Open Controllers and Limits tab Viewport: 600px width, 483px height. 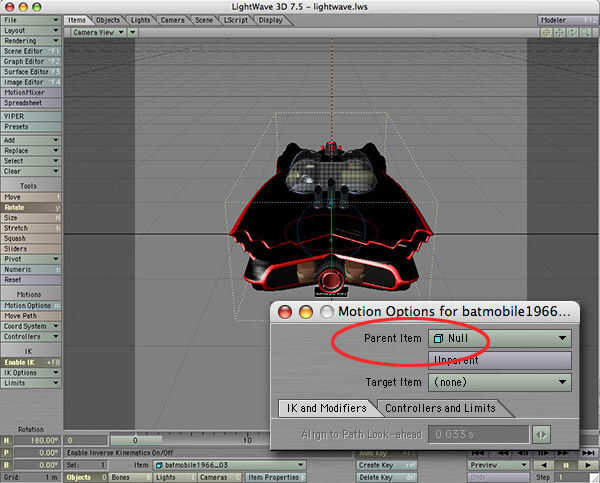(x=440, y=408)
